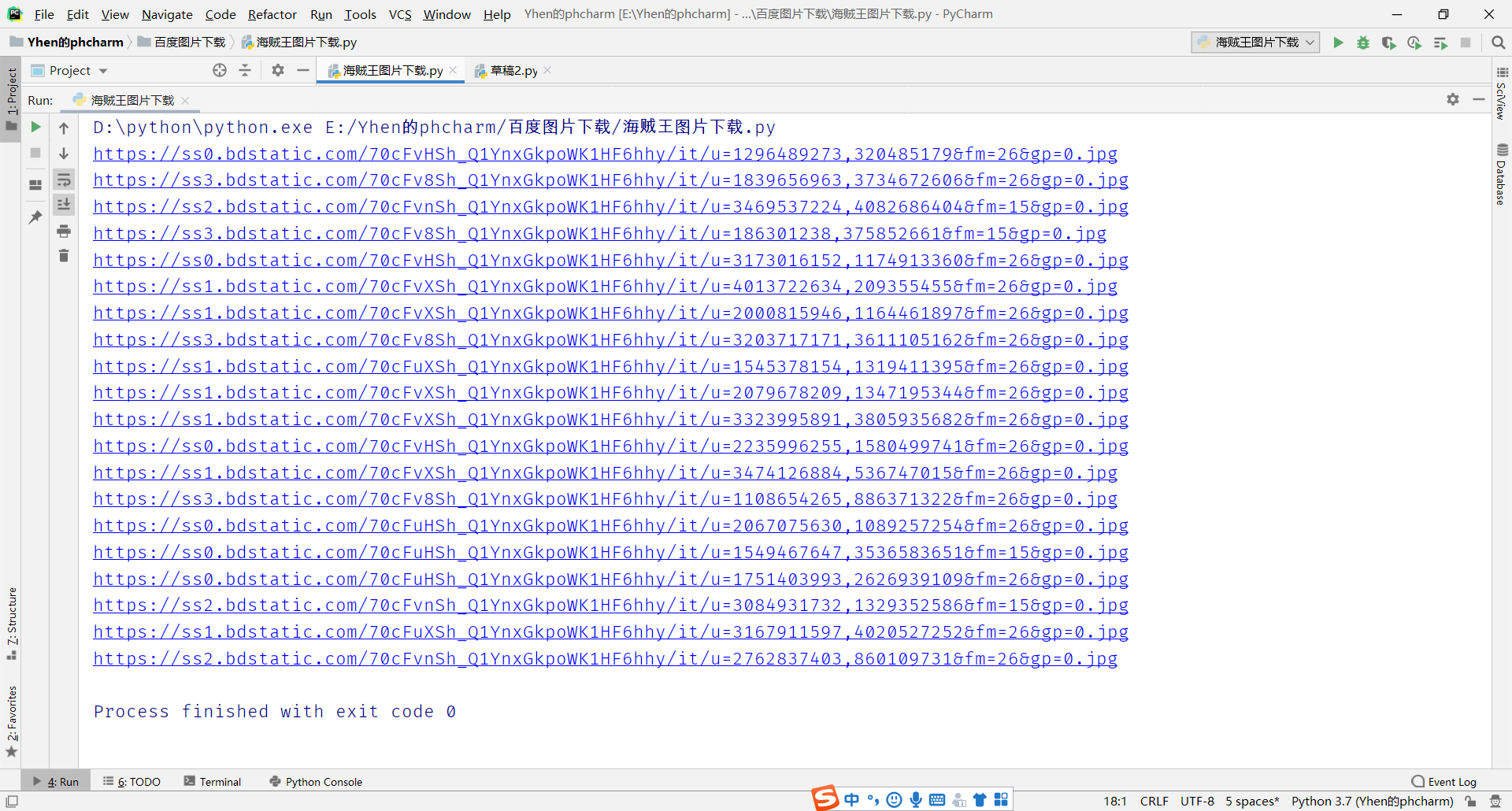Open the File menu
The width and height of the screenshot is (1512, 811).
click(44, 14)
